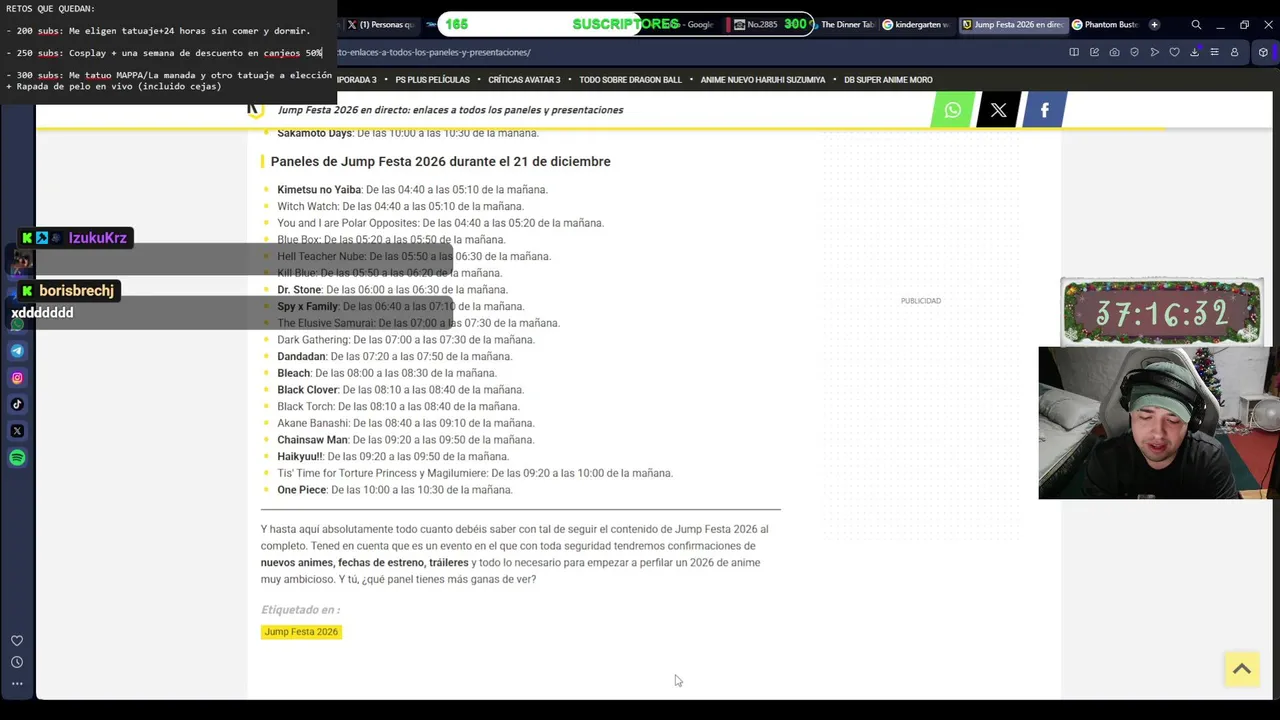The width and height of the screenshot is (1280, 720).
Task: Open bookmarks heart at sidebar bottom
Action: click(17, 641)
